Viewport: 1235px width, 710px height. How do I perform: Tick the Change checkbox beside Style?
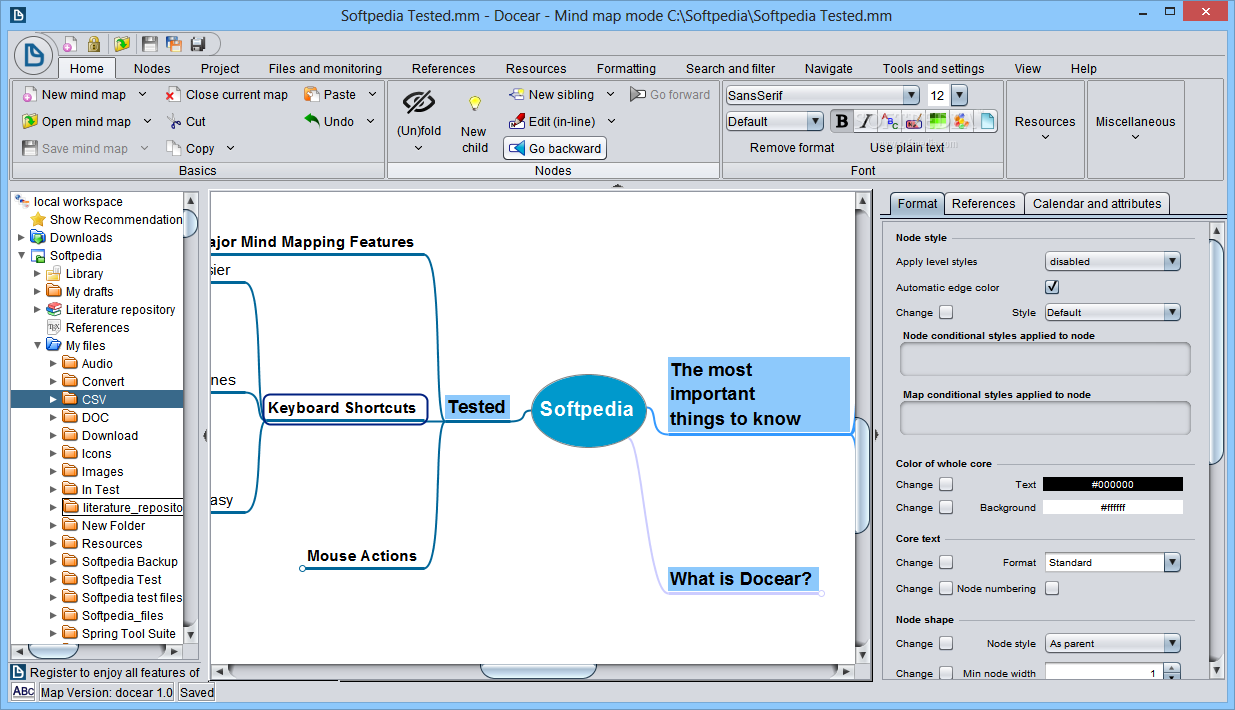pyautogui.click(x=946, y=312)
